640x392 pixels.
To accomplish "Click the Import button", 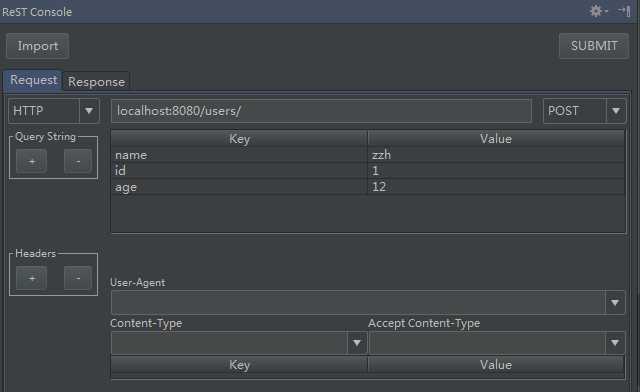I will pyautogui.click(x=38, y=46).
